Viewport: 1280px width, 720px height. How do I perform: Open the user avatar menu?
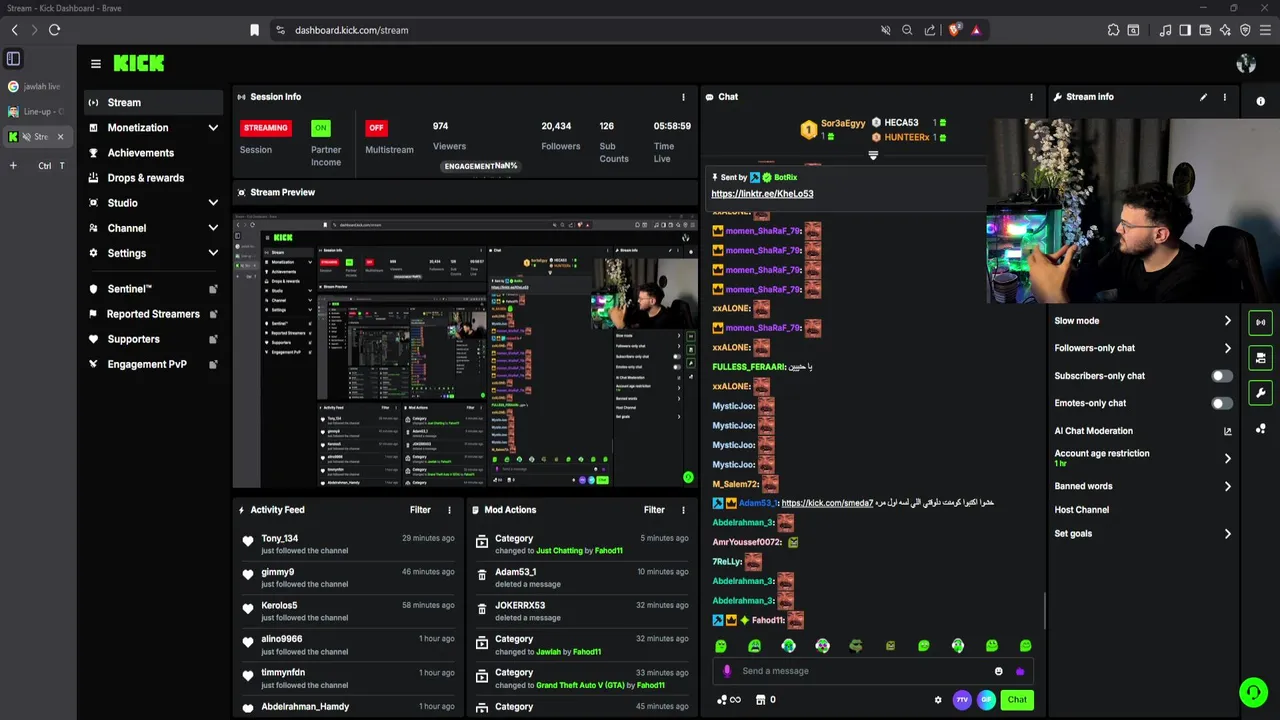pos(1246,63)
